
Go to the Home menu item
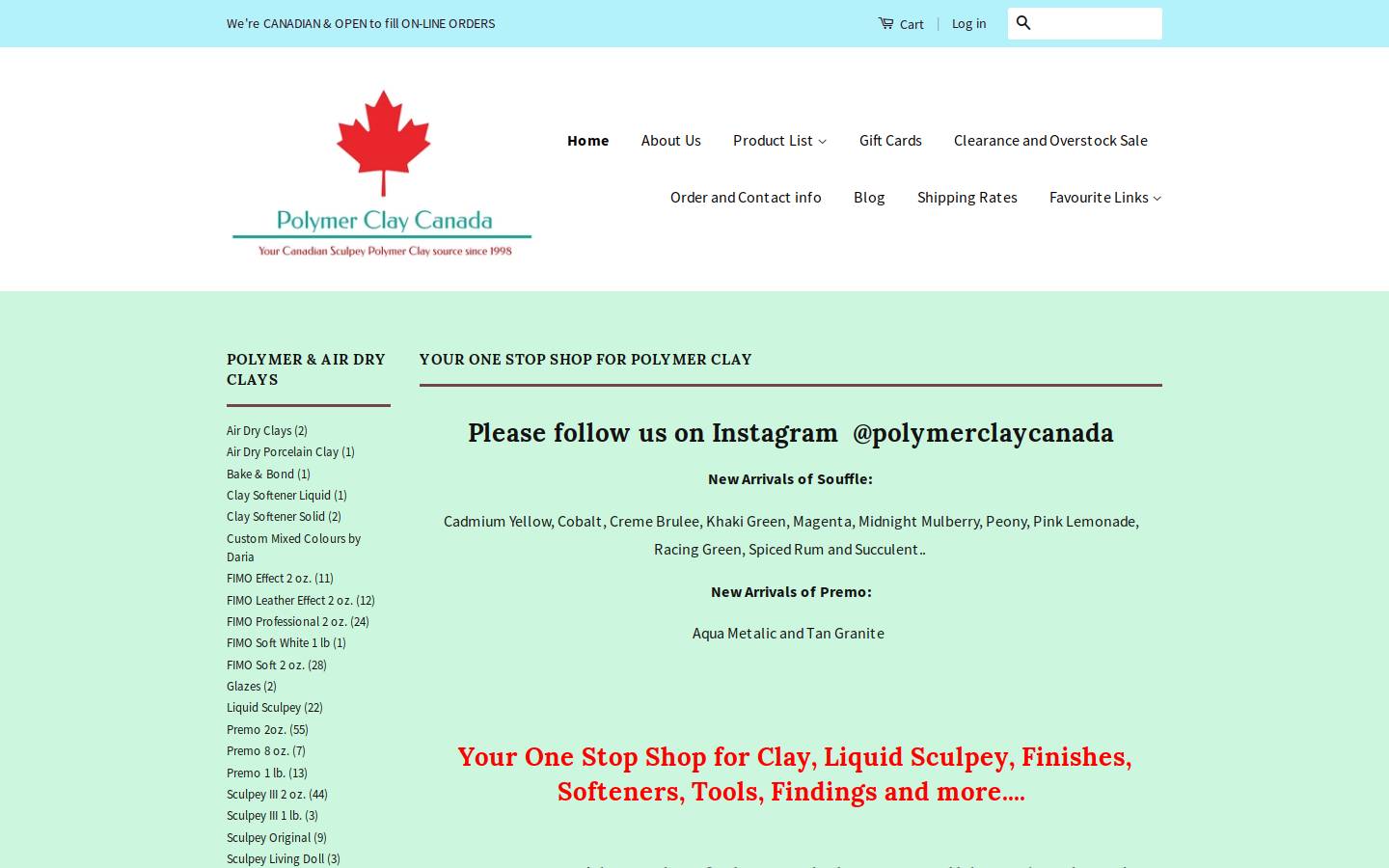(x=588, y=140)
